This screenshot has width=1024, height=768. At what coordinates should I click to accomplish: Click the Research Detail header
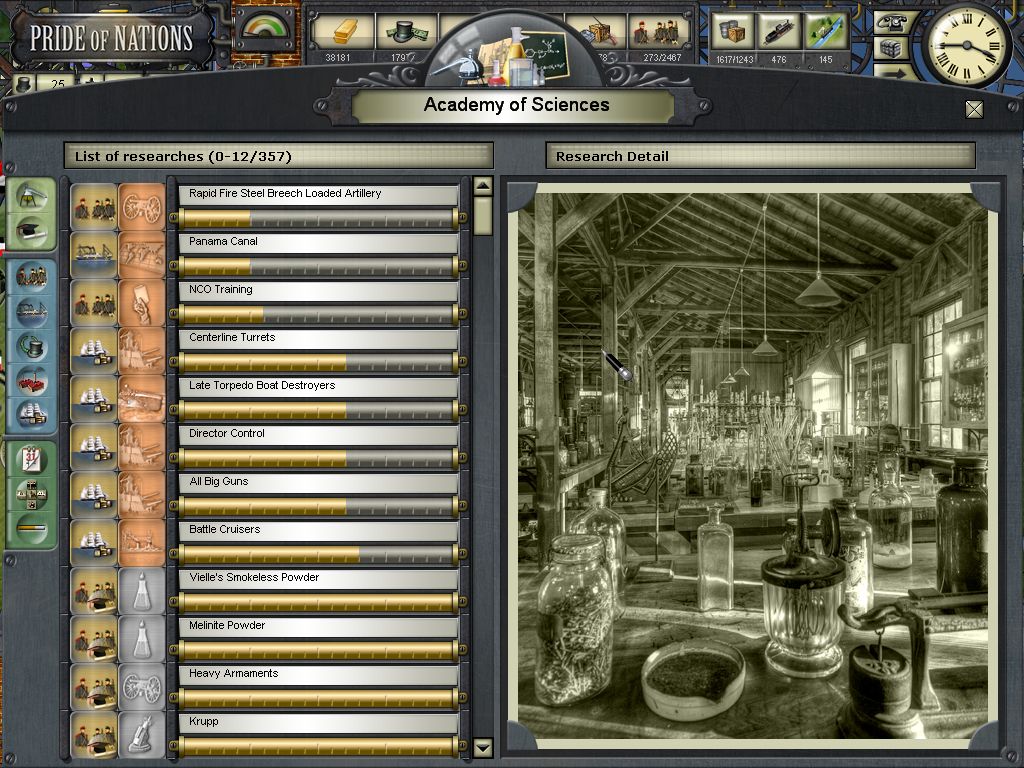[760, 156]
